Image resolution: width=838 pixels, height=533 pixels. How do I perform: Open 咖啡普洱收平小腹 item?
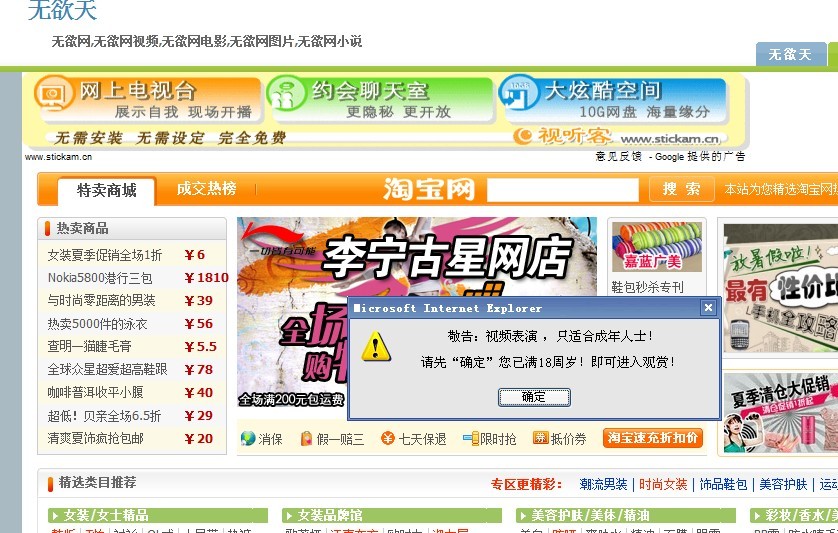click(x=95, y=392)
